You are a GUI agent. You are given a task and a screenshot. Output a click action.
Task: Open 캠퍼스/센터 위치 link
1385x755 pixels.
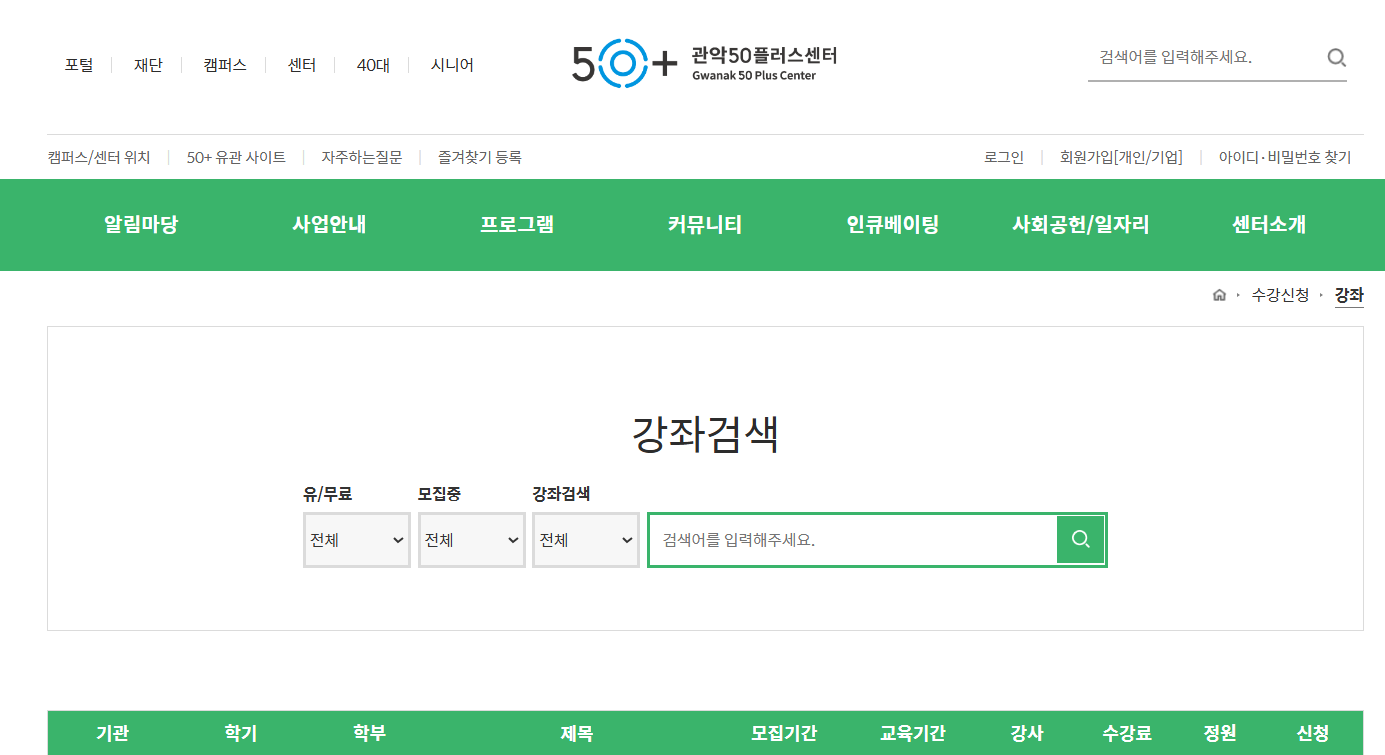pos(99,157)
